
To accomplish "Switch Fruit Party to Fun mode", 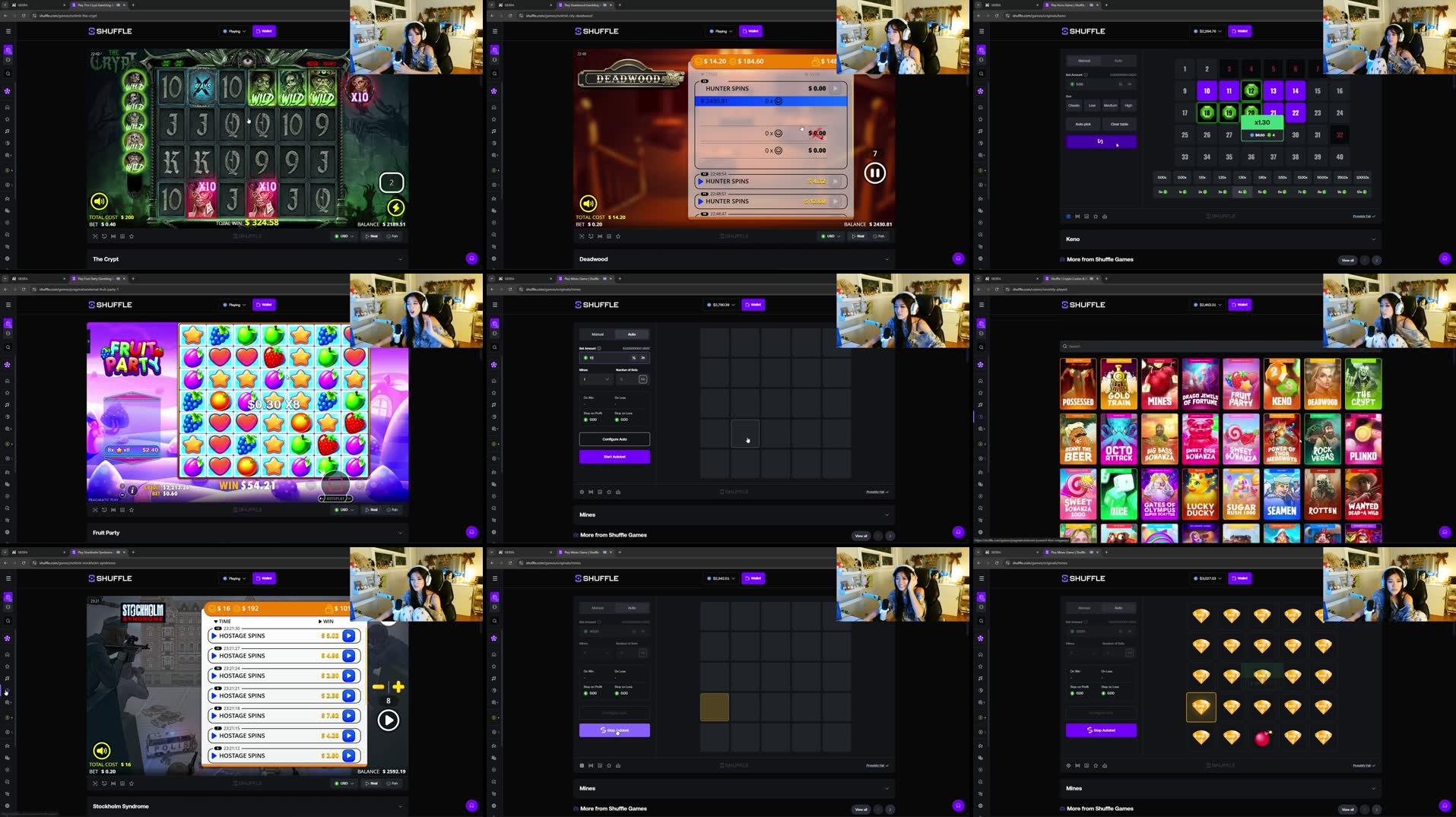I will (394, 509).
